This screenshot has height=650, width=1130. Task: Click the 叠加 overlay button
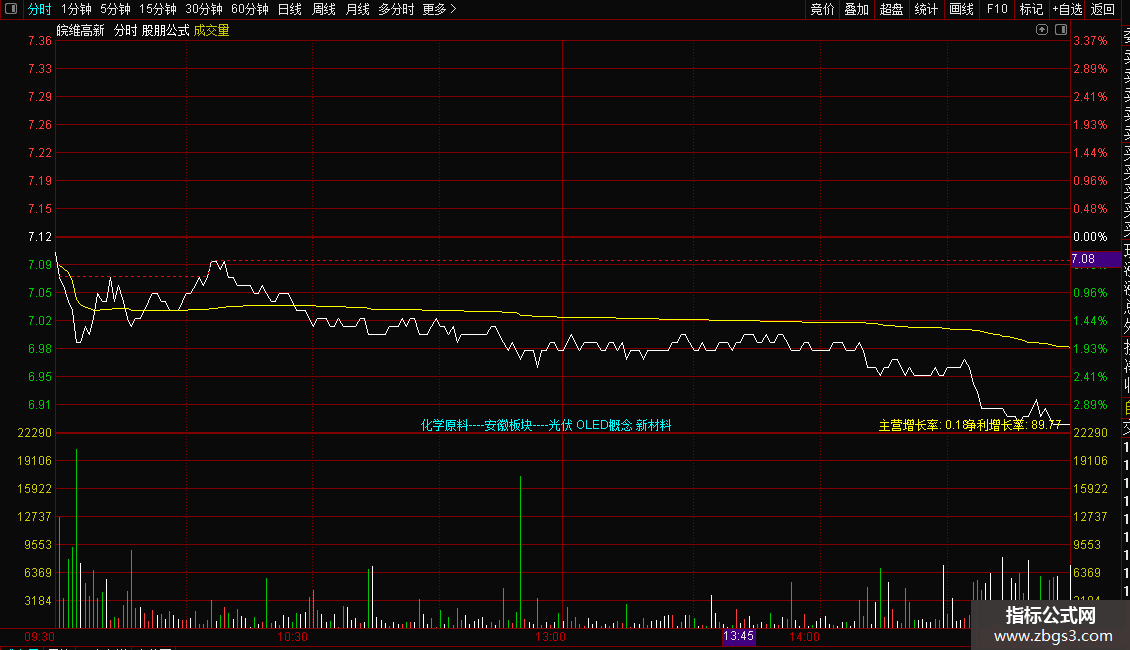(x=857, y=9)
